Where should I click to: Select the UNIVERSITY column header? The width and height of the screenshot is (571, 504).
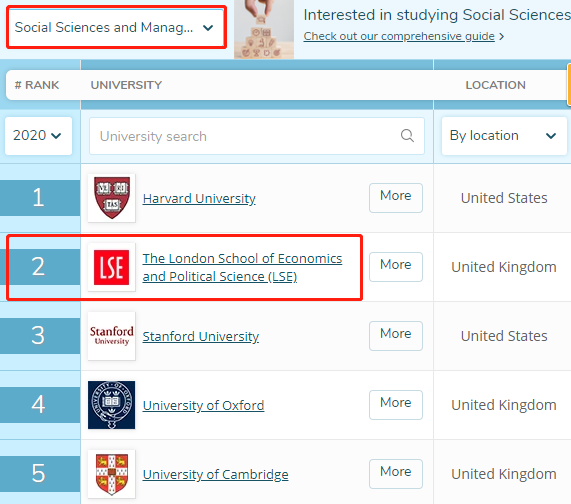[x=126, y=85]
